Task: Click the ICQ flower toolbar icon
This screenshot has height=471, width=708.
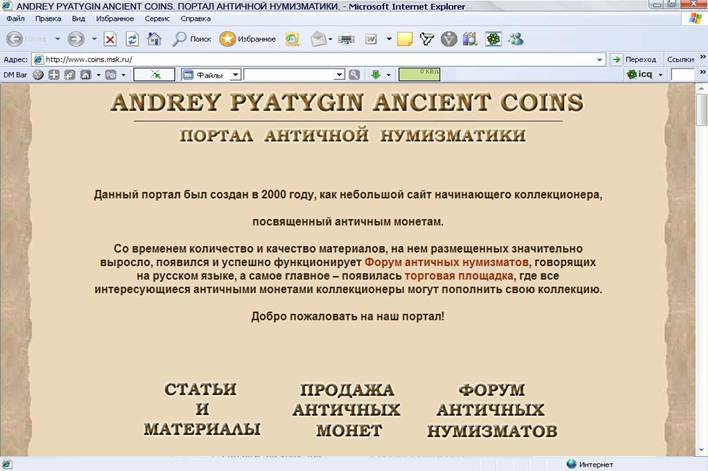Action: pyautogui.click(x=493, y=39)
